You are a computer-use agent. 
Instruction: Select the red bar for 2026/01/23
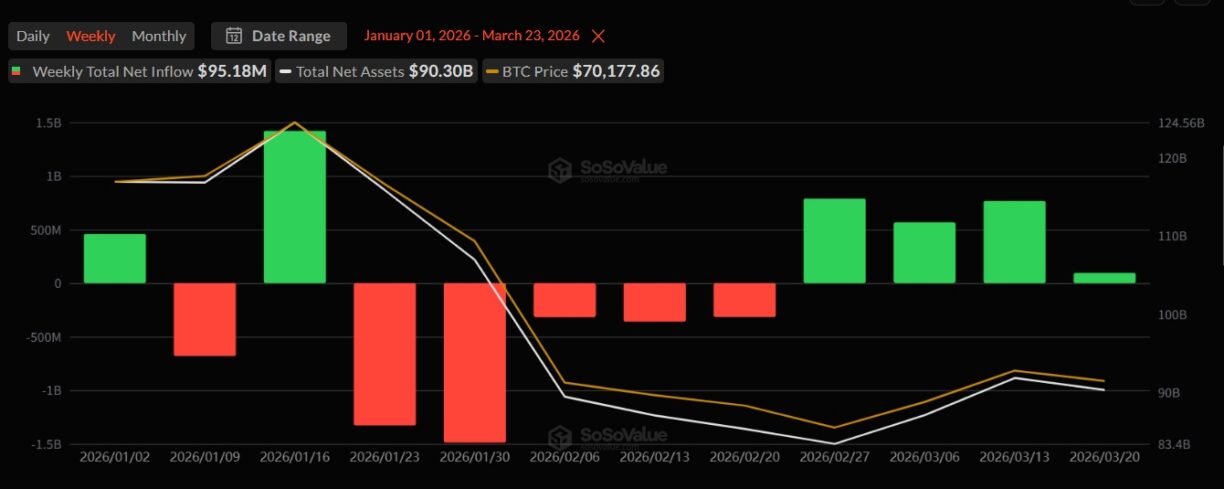(x=385, y=354)
